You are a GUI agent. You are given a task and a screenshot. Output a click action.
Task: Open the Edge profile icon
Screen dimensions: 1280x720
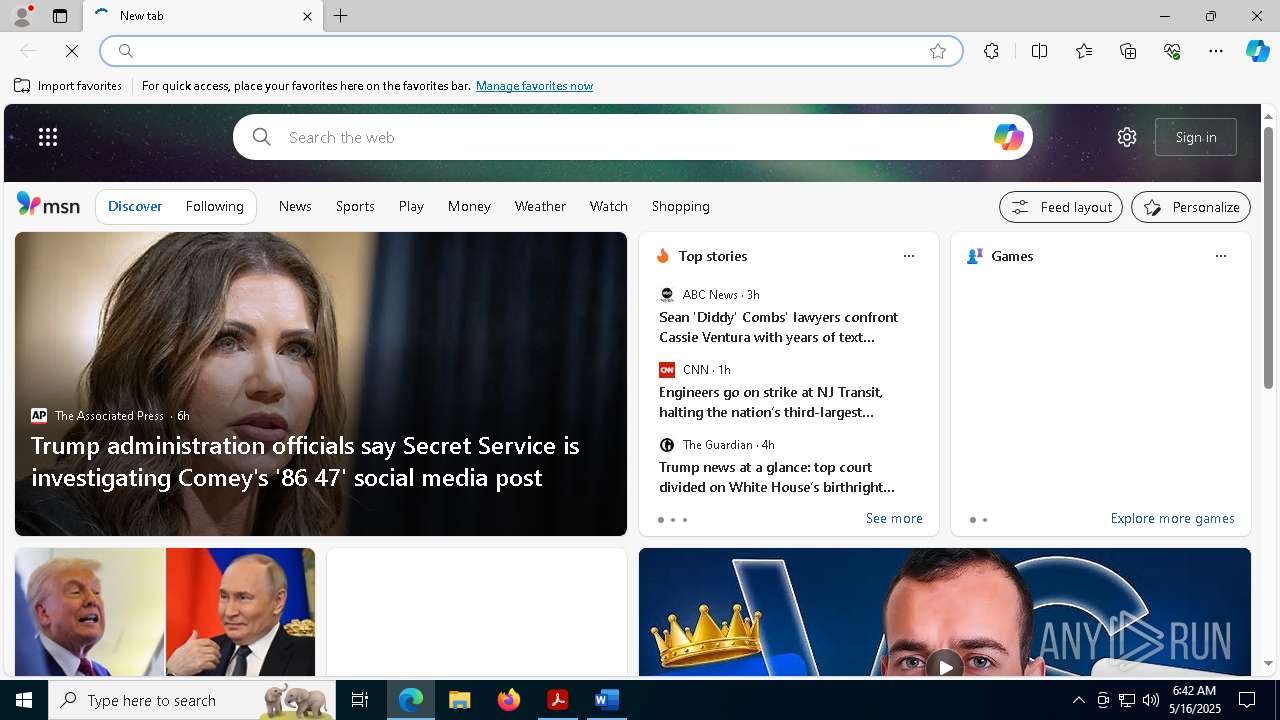coord(22,16)
